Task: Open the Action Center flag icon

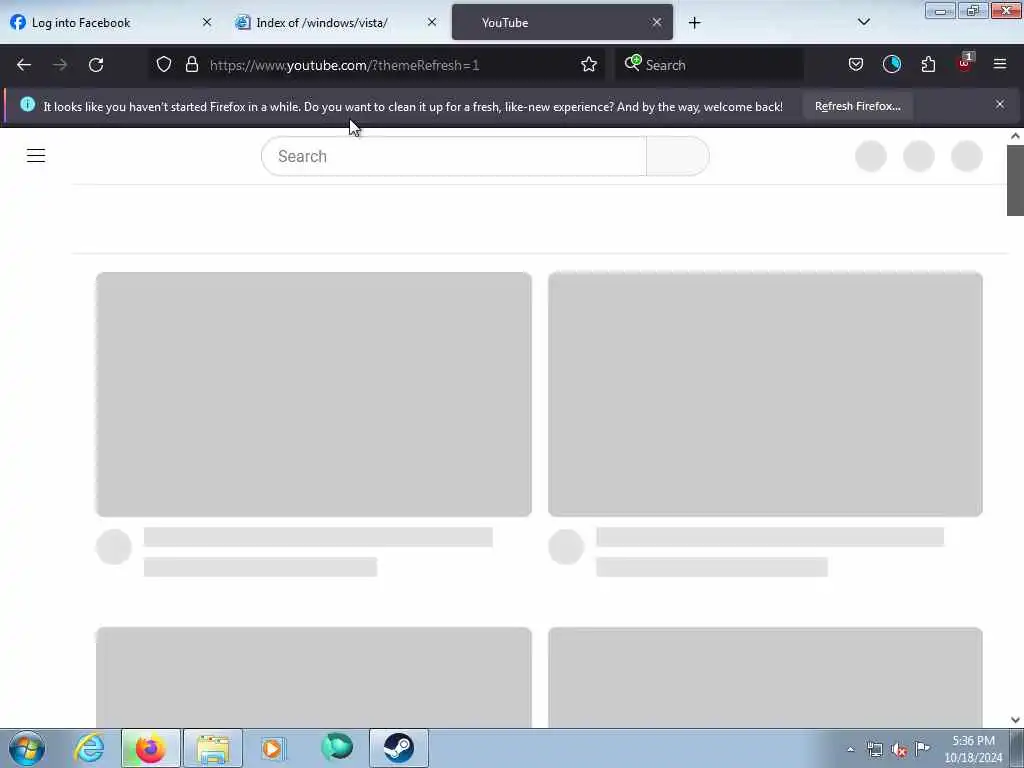Action: pyautogui.click(x=922, y=748)
